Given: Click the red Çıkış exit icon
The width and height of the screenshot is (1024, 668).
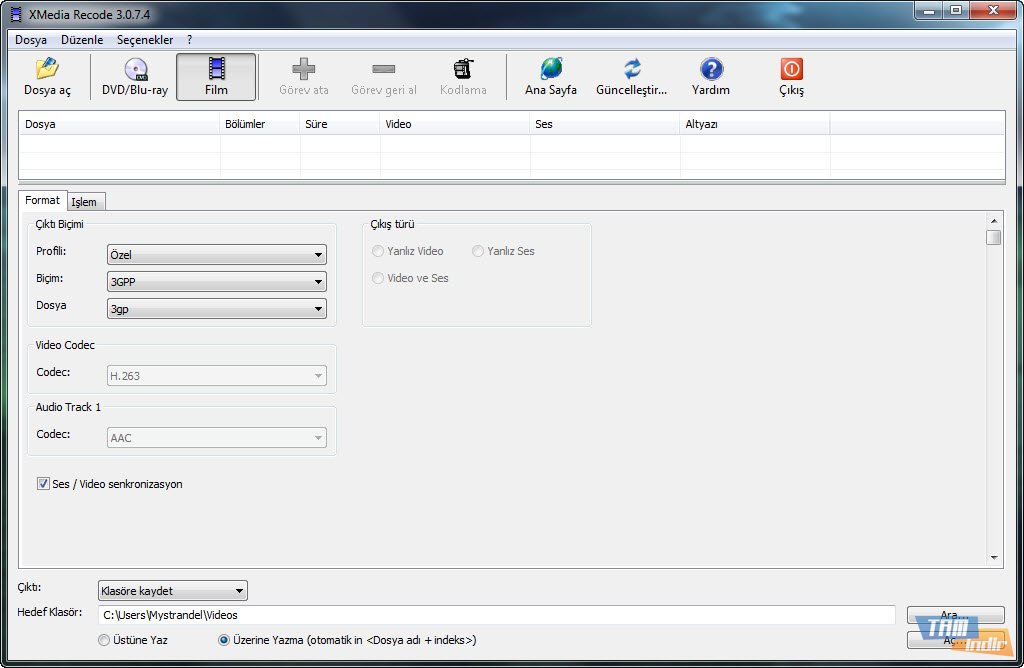Looking at the screenshot, I should [x=791, y=70].
